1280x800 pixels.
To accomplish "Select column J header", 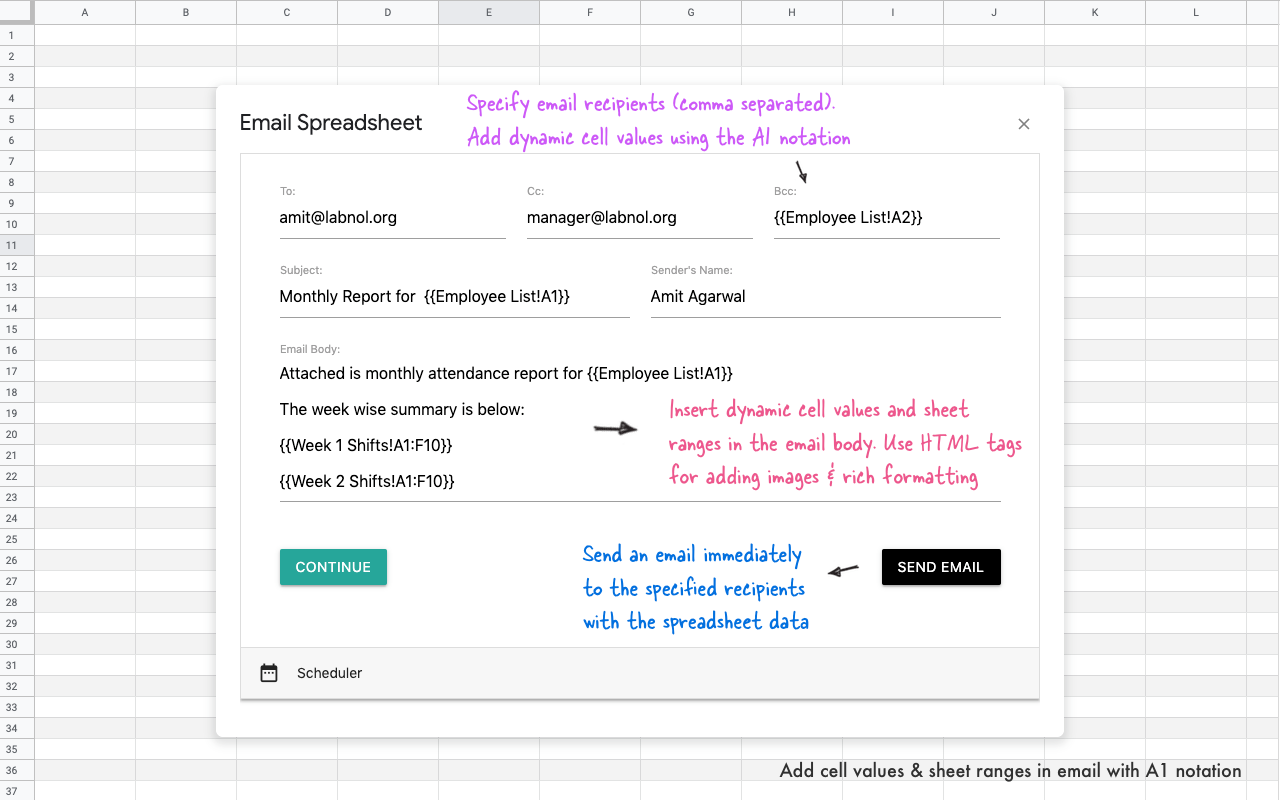I will 994,12.
